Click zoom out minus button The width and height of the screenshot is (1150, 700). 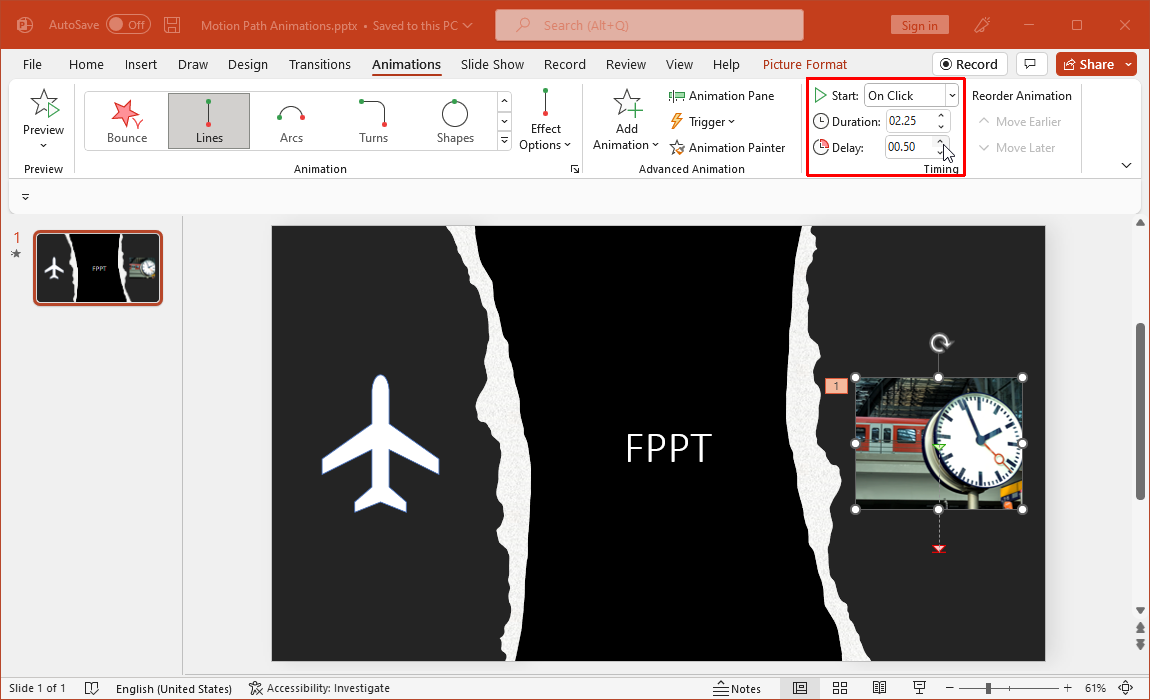pos(950,688)
